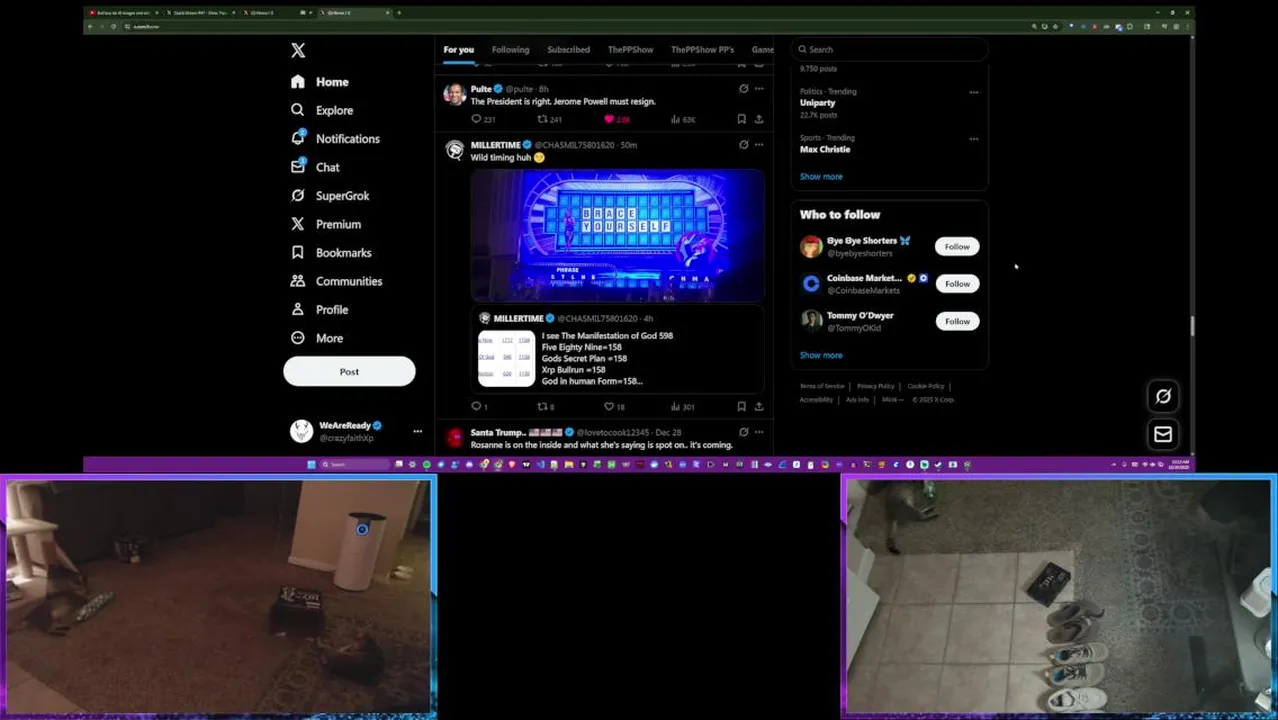Open options for Max Christie trend

coord(974,139)
